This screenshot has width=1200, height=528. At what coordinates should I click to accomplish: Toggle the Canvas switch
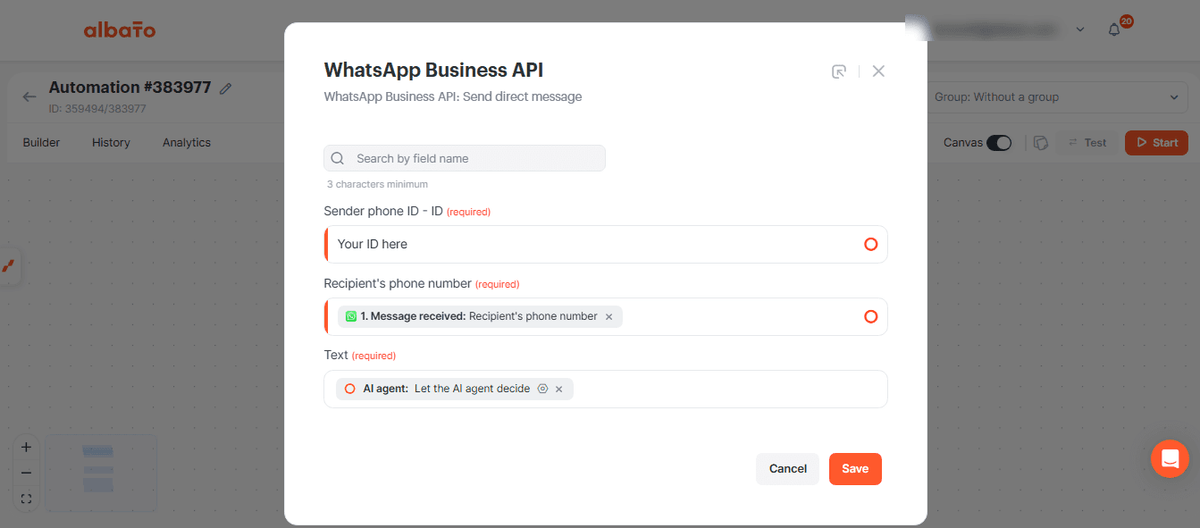click(x=999, y=143)
